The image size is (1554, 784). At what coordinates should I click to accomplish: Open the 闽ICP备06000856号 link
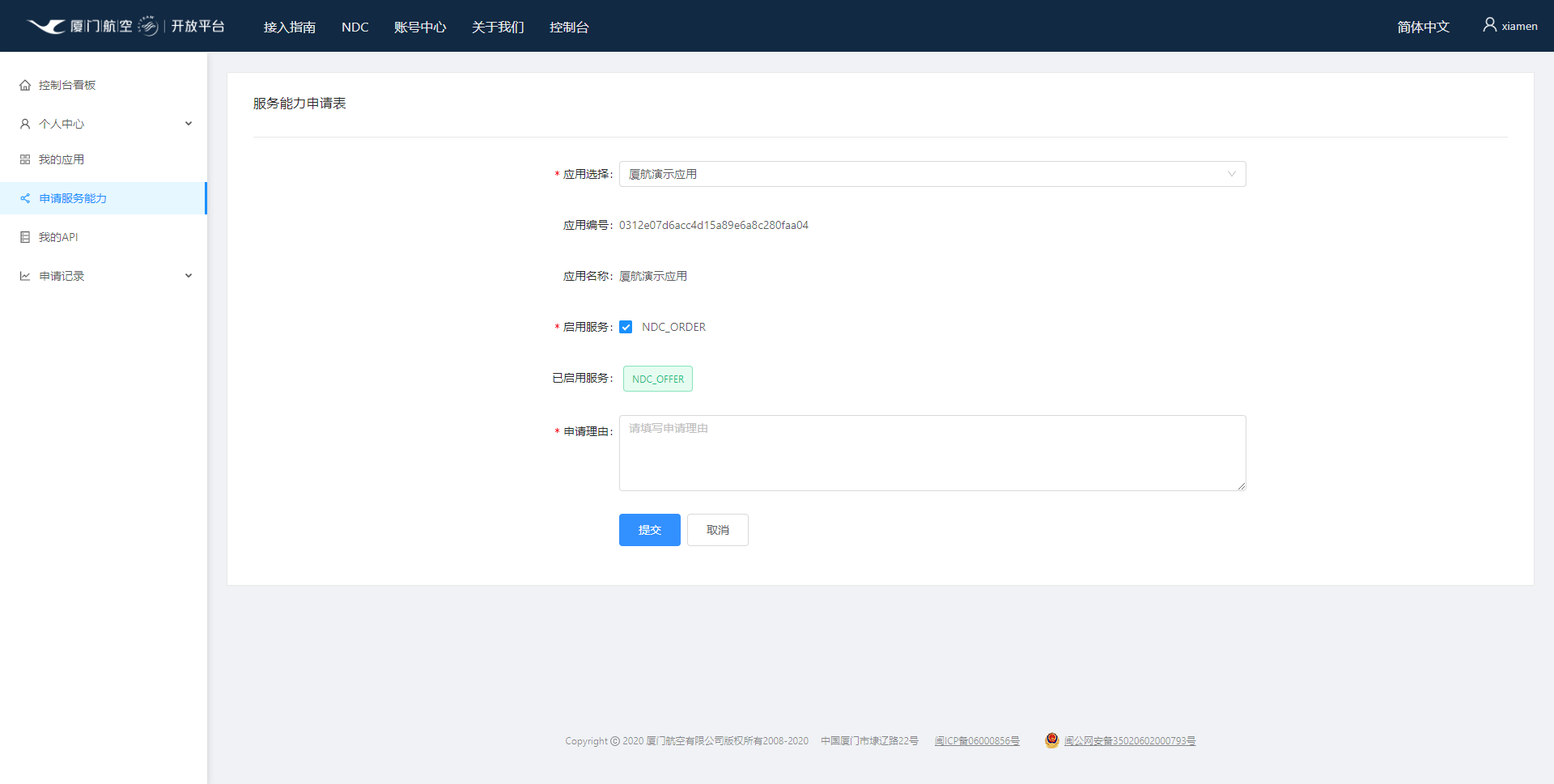click(977, 741)
